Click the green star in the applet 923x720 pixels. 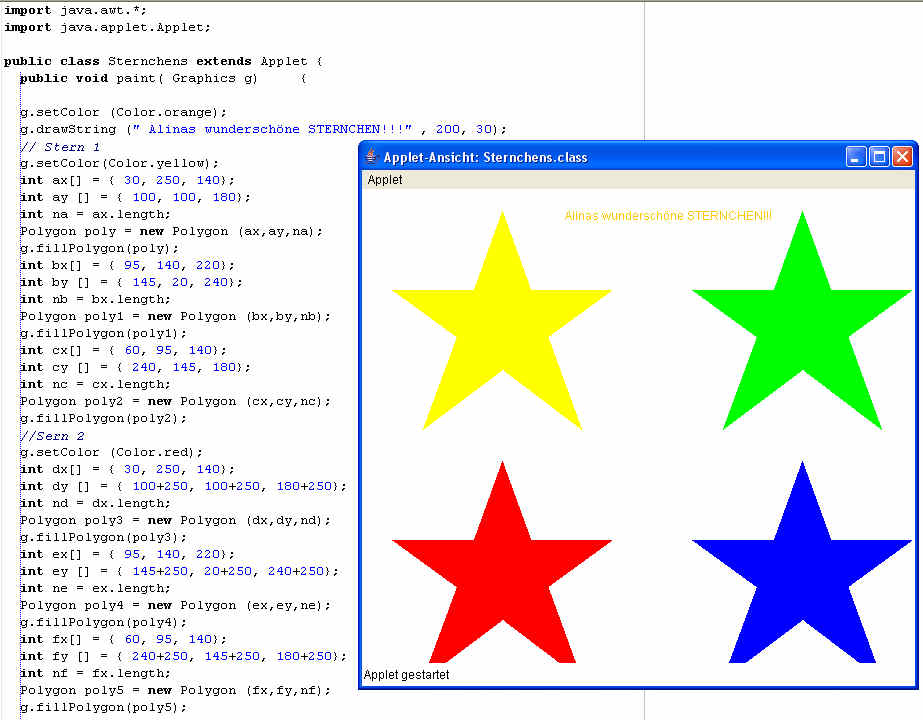[802, 320]
